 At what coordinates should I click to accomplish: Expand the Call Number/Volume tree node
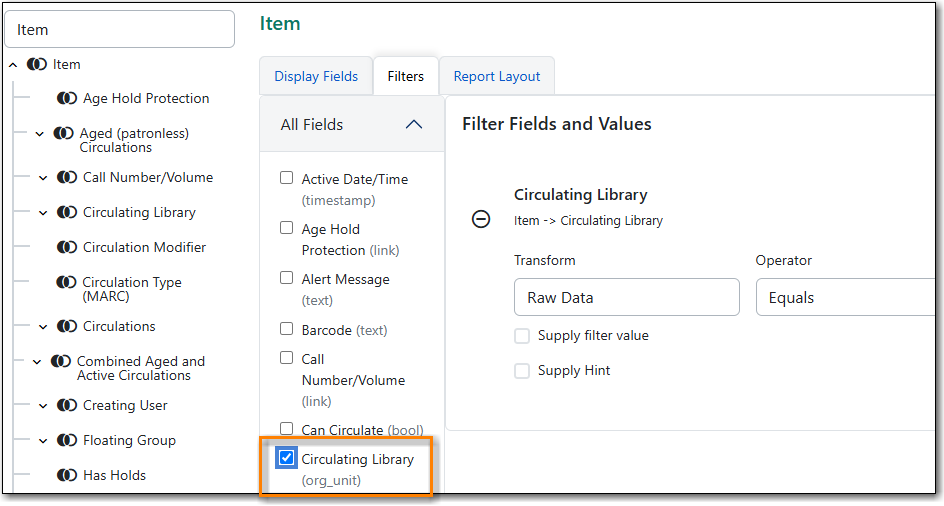point(43,178)
